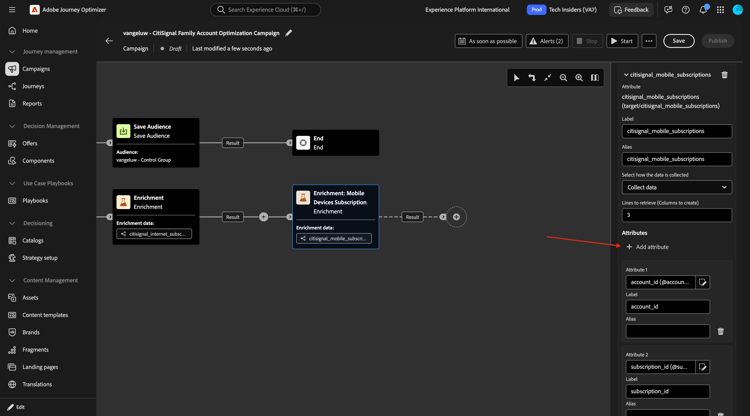Edit campaign name with pencil icon
This screenshot has width=750, height=416.
click(288, 33)
